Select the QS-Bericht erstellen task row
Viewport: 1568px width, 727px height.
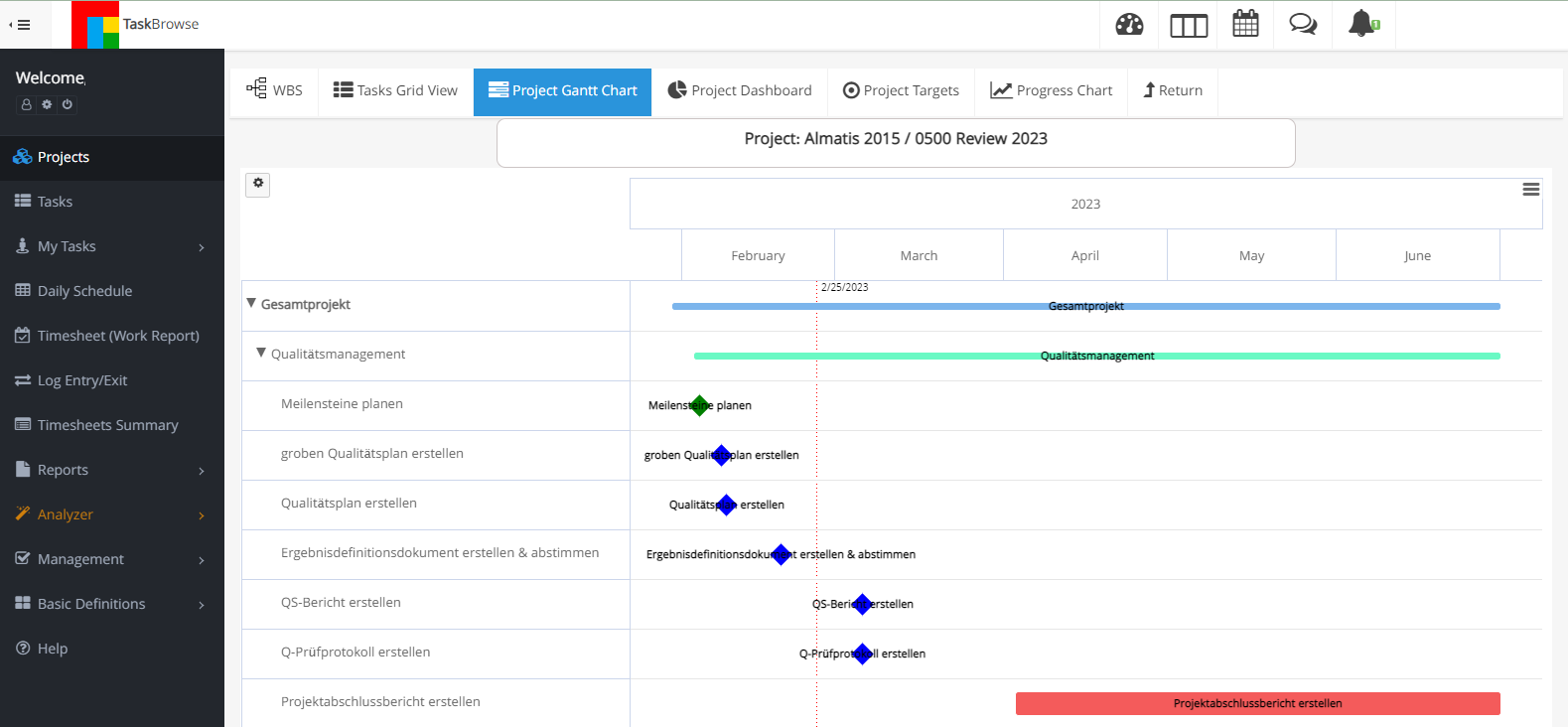click(x=436, y=604)
